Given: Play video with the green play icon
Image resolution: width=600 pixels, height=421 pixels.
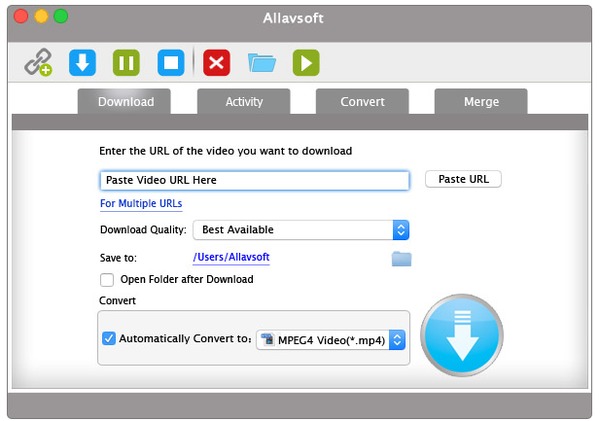Looking at the screenshot, I should pyautogui.click(x=306, y=62).
